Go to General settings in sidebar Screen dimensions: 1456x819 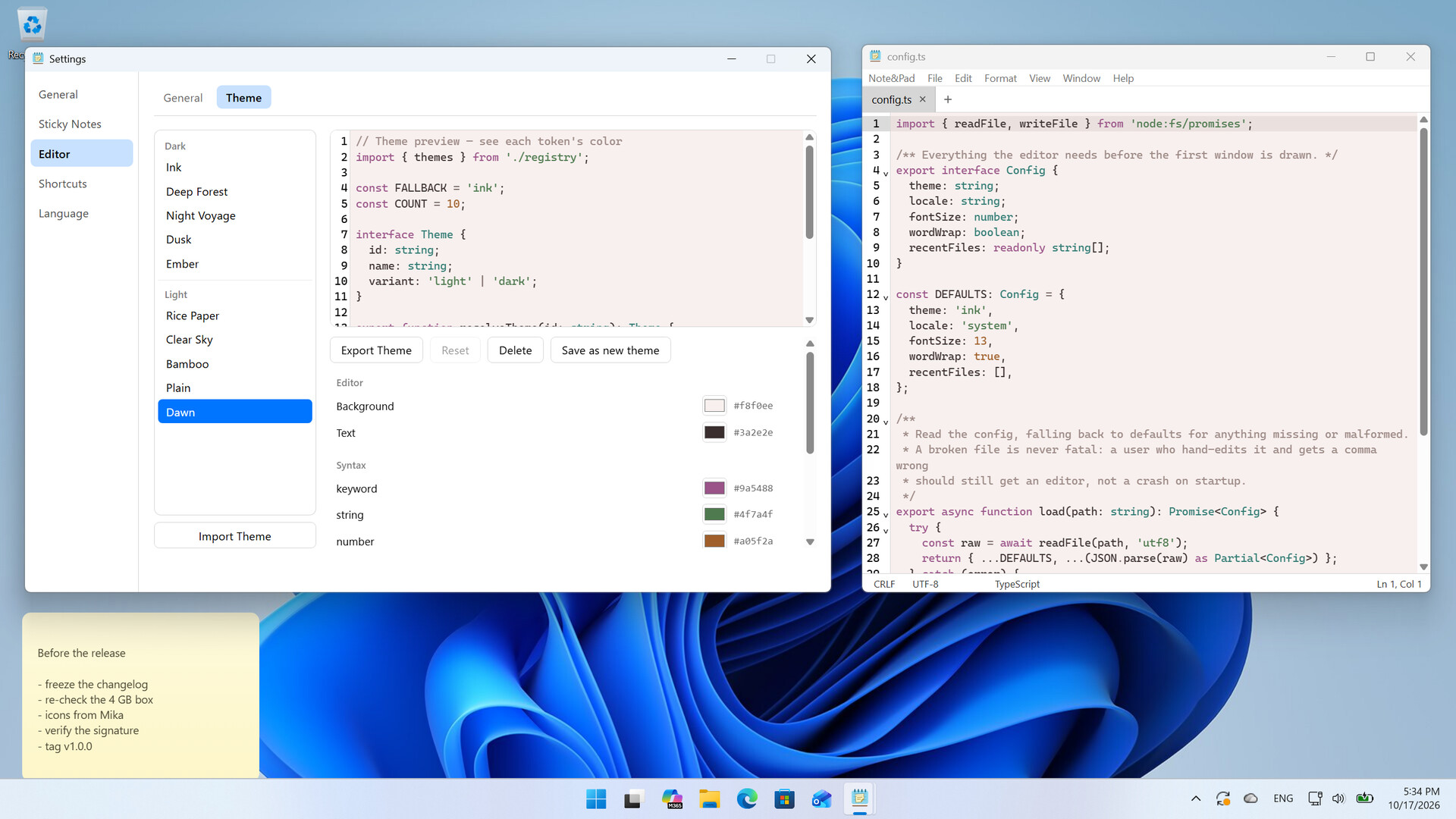(82, 95)
